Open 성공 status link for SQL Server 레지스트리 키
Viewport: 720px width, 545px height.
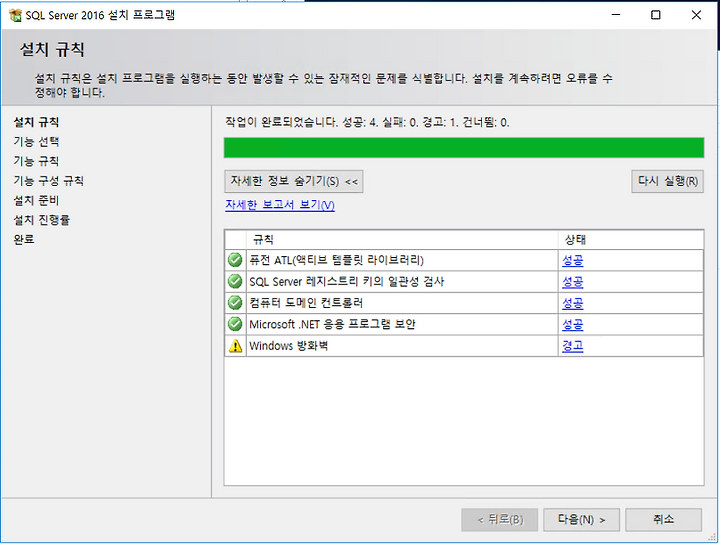pyautogui.click(x=573, y=281)
